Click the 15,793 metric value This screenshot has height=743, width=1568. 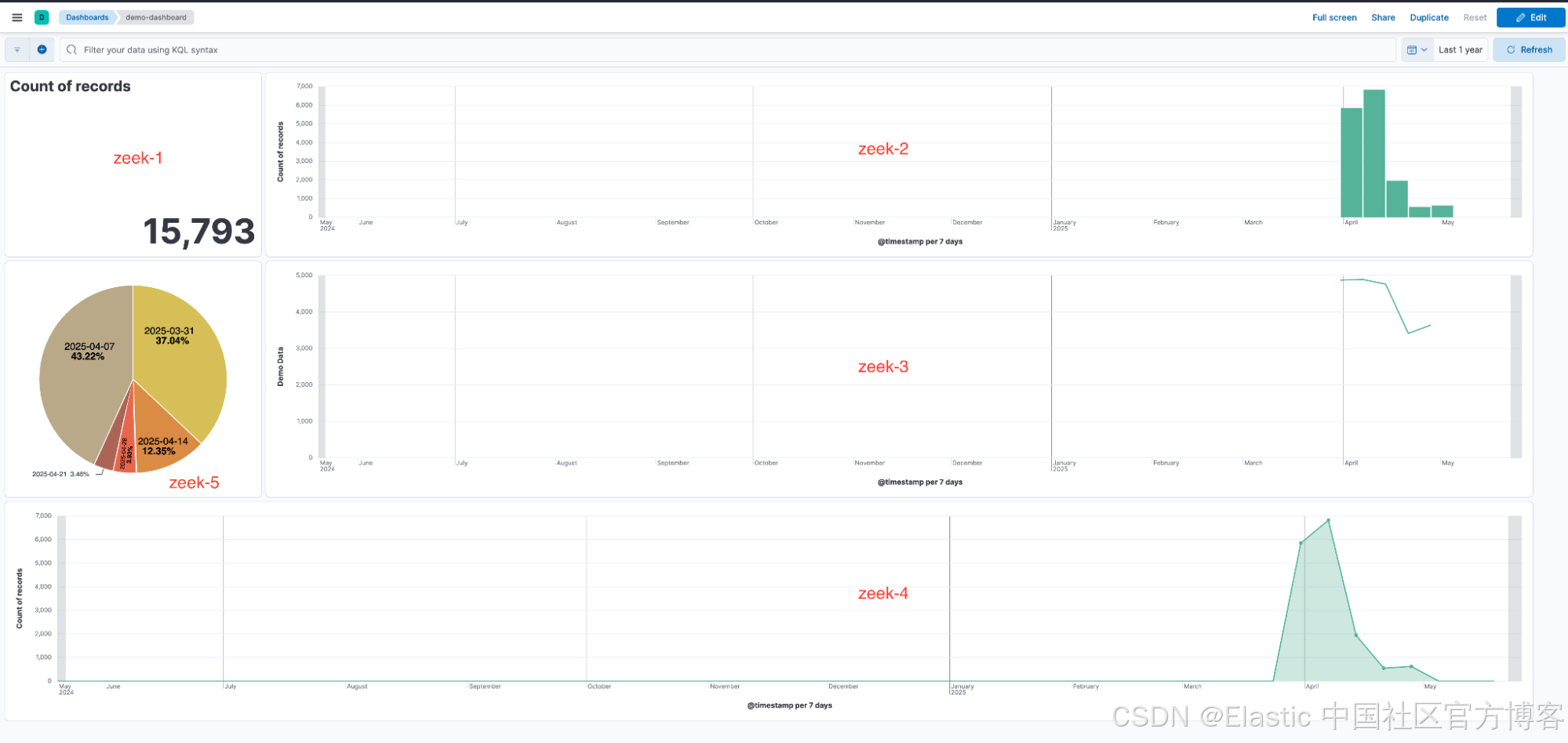[x=199, y=231]
